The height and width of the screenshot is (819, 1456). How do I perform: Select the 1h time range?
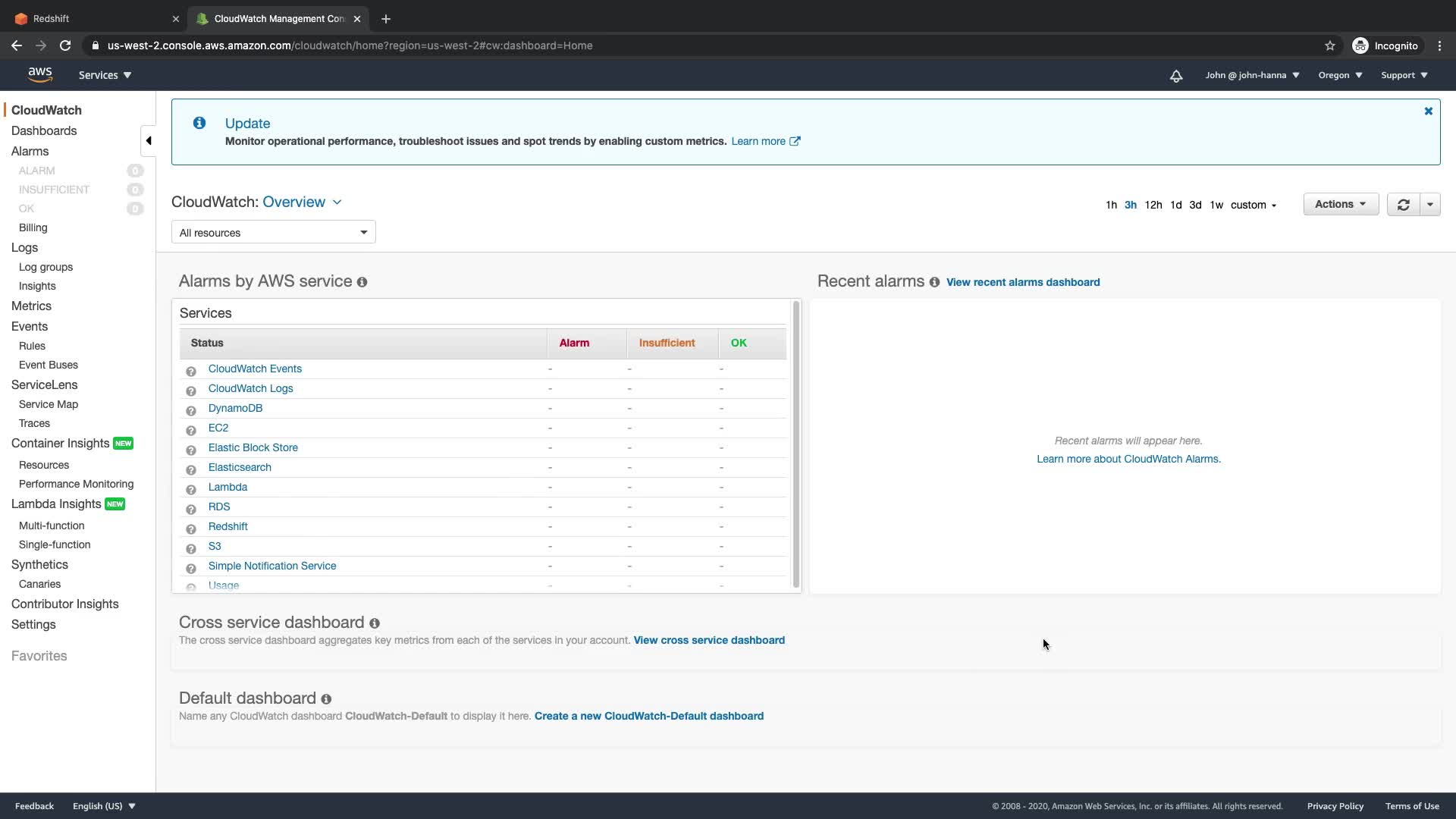(x=1111, y=205)
